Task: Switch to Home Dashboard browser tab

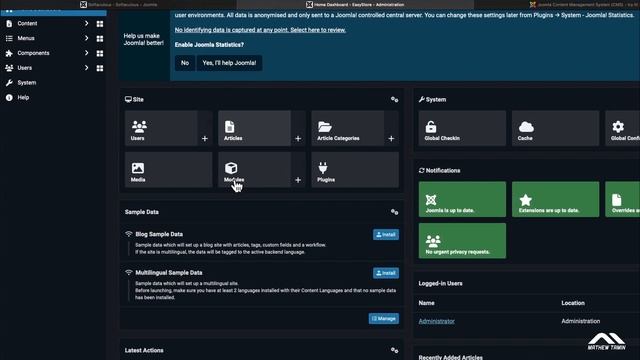Action: 355,4
